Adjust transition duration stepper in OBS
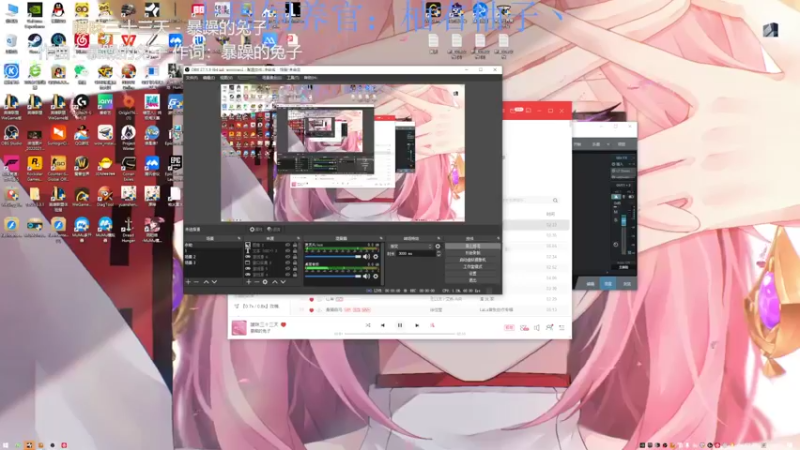The width and height of the screenshot is (800, 450). click(x=438, y=254)
